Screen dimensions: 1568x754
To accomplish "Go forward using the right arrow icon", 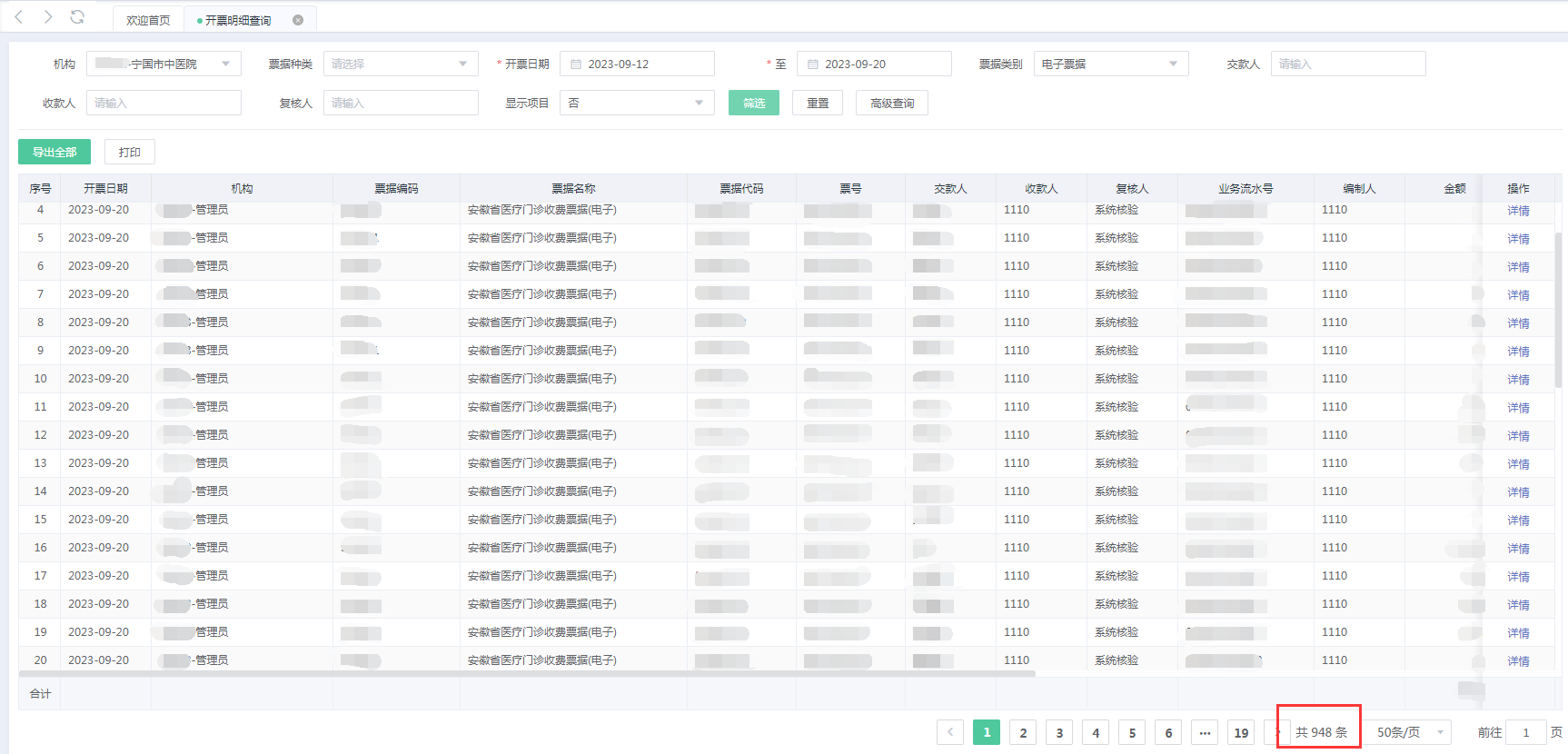I will (48, 17).
